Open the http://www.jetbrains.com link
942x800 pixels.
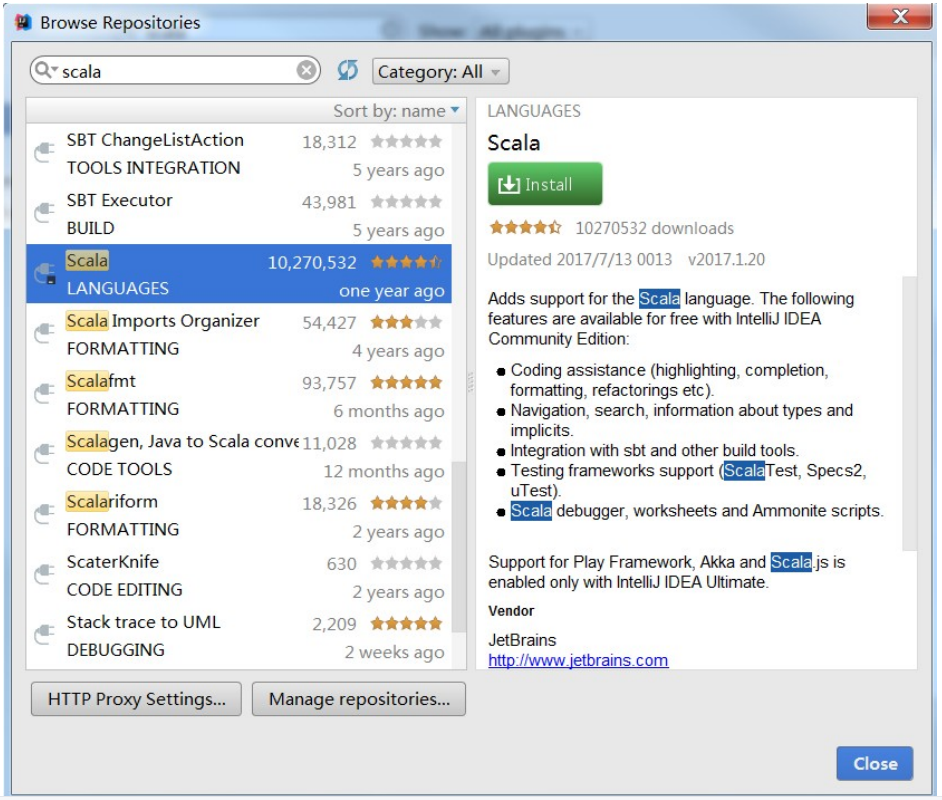(578, 660)
